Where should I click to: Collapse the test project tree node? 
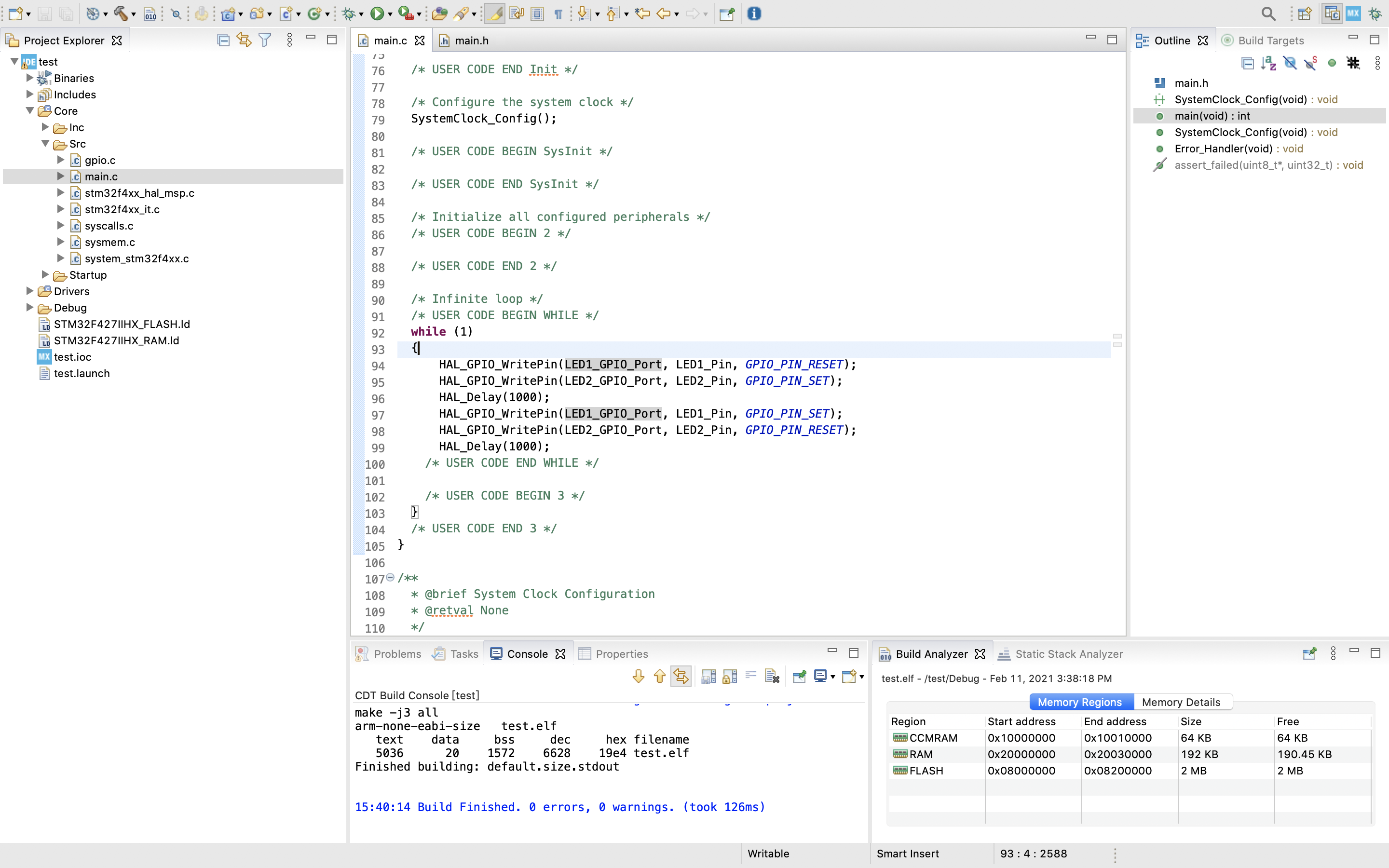[x=14, y=61]
